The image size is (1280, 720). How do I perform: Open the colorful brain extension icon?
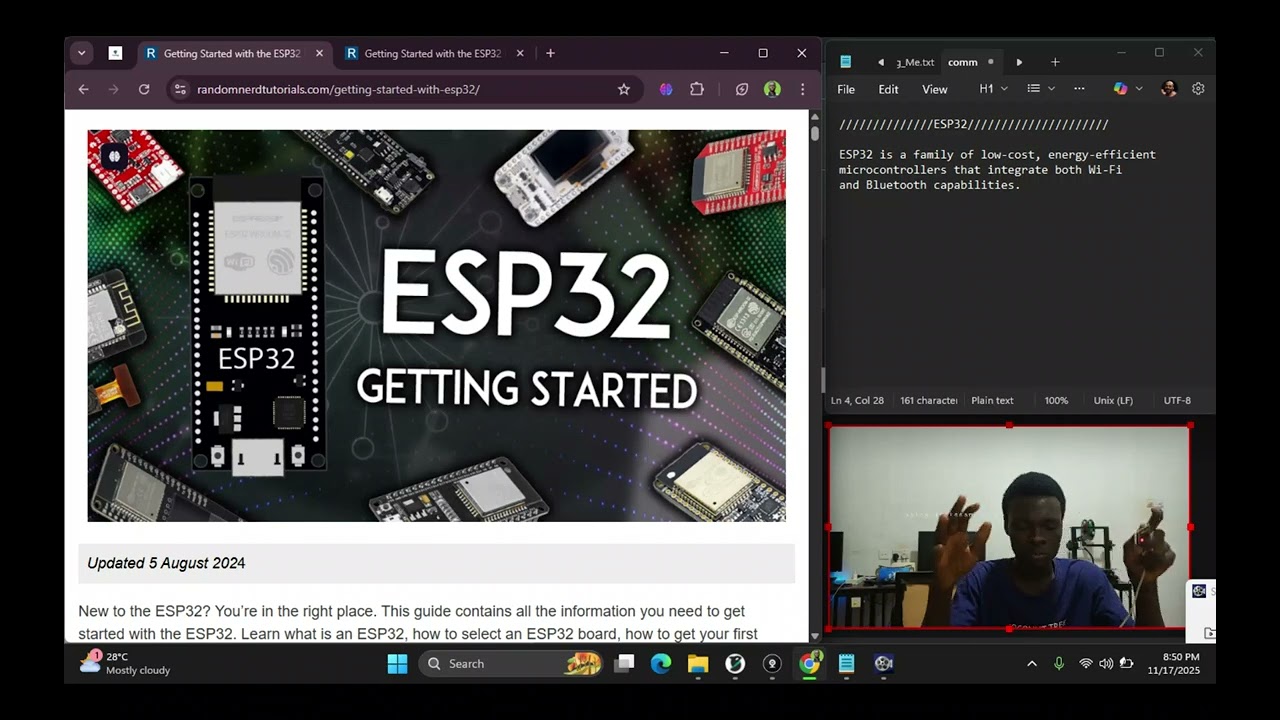pos(666,89)
